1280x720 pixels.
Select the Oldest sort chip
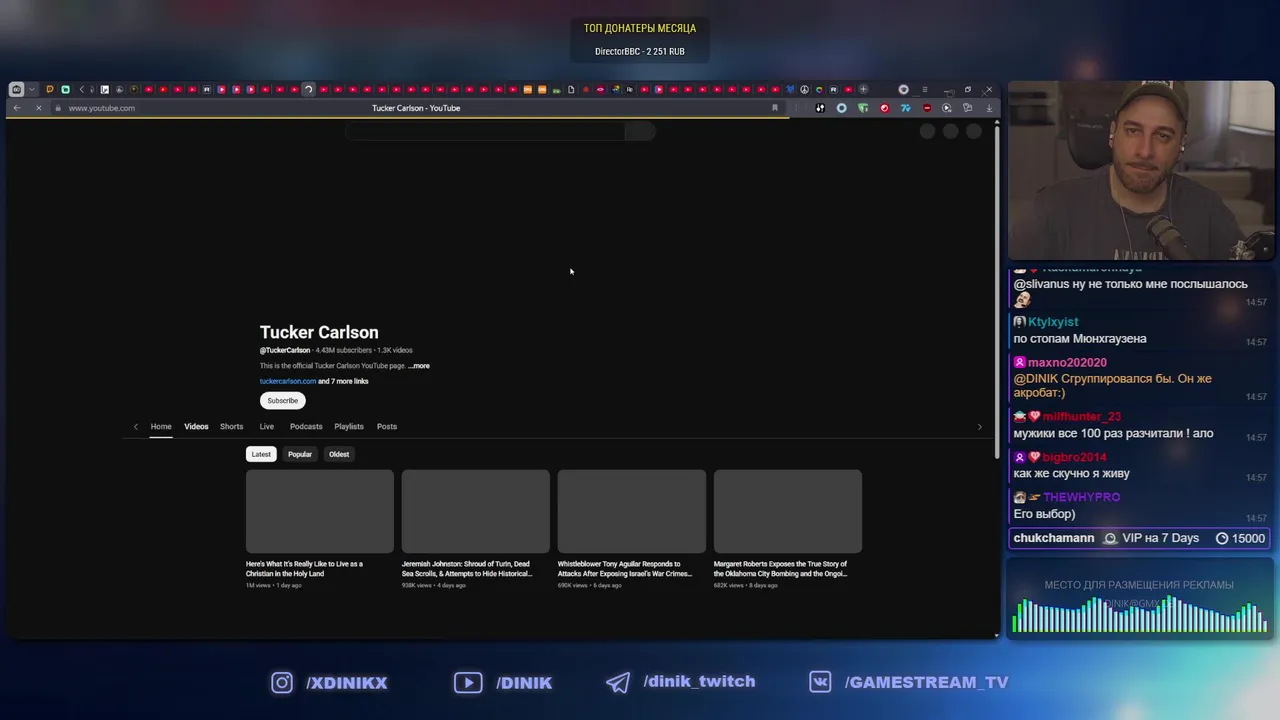tap(339, 454)
